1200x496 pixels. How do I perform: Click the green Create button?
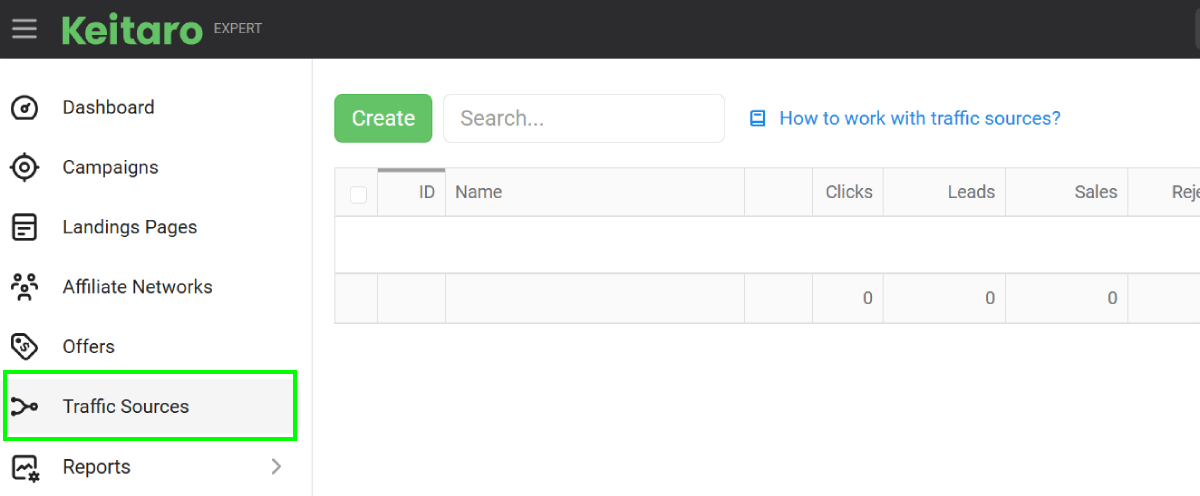[x=383, y=118]
